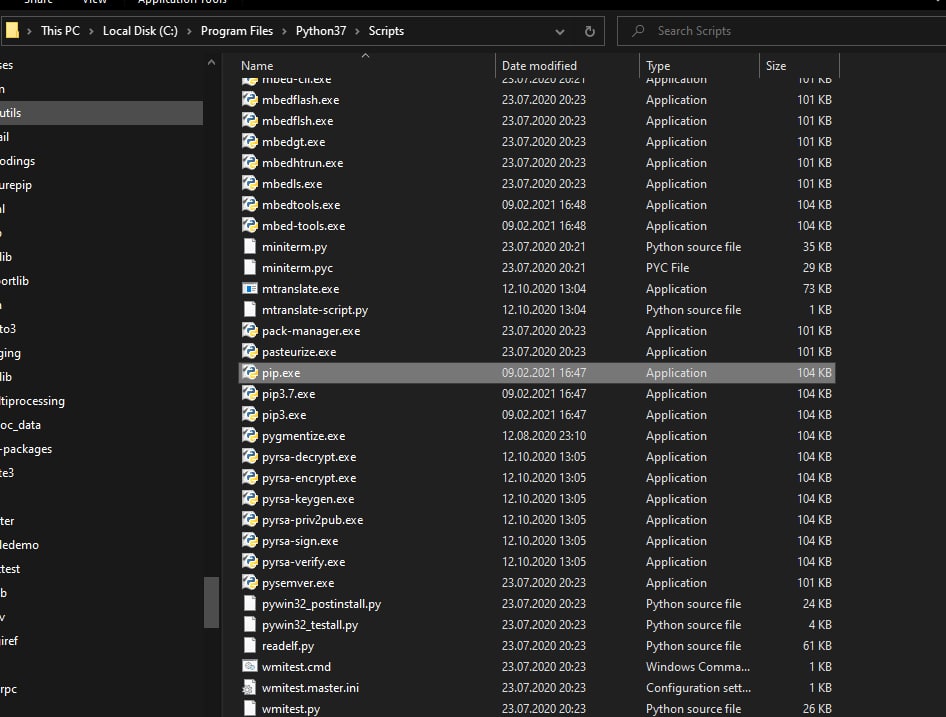The width and height of the screenshot is (946, 717).
Task: Select pywin32_postinstall.py file name
Action: [322, 604]
